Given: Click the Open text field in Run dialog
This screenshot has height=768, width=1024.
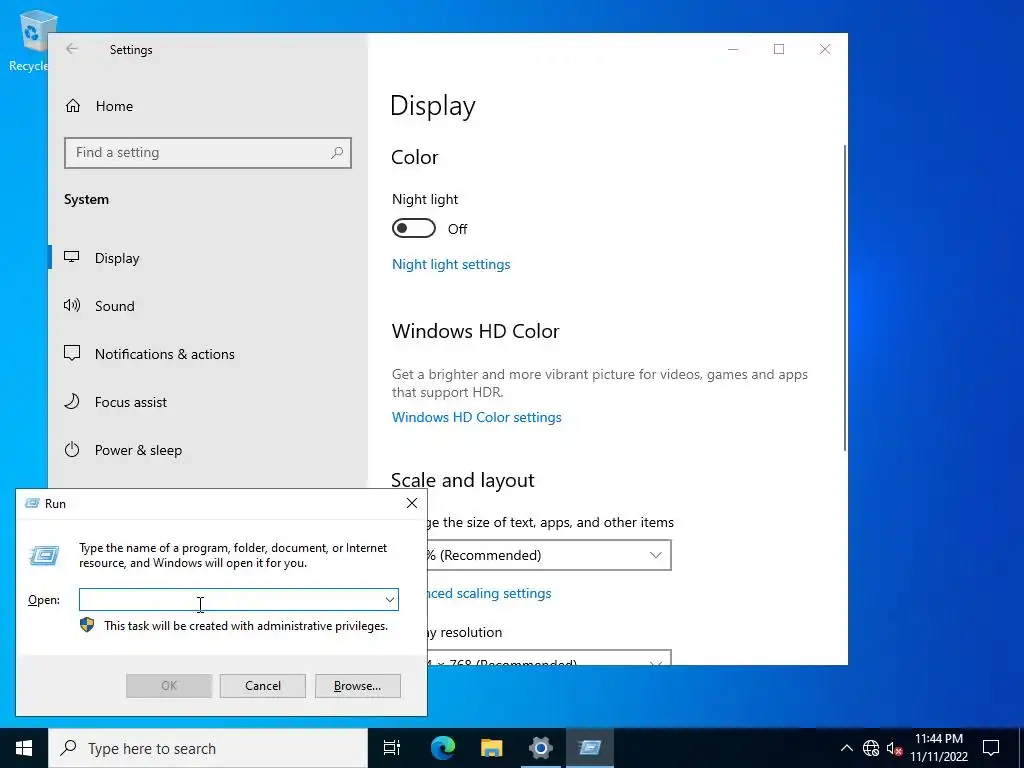Looking at the screenshot, I should (x=230, y=600).
